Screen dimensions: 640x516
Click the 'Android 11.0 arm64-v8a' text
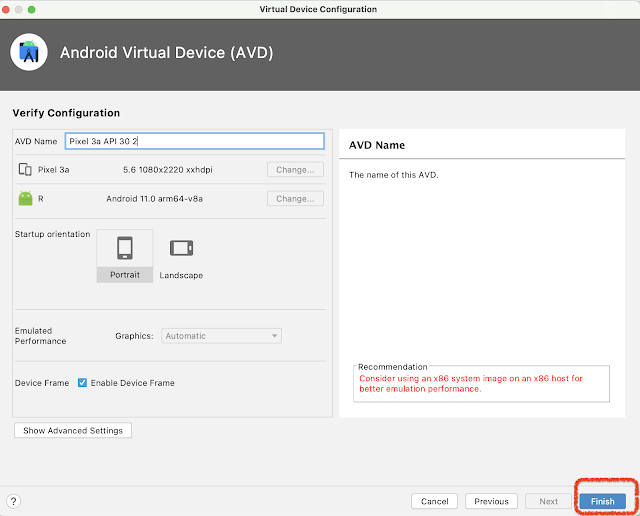pos(154,198)
